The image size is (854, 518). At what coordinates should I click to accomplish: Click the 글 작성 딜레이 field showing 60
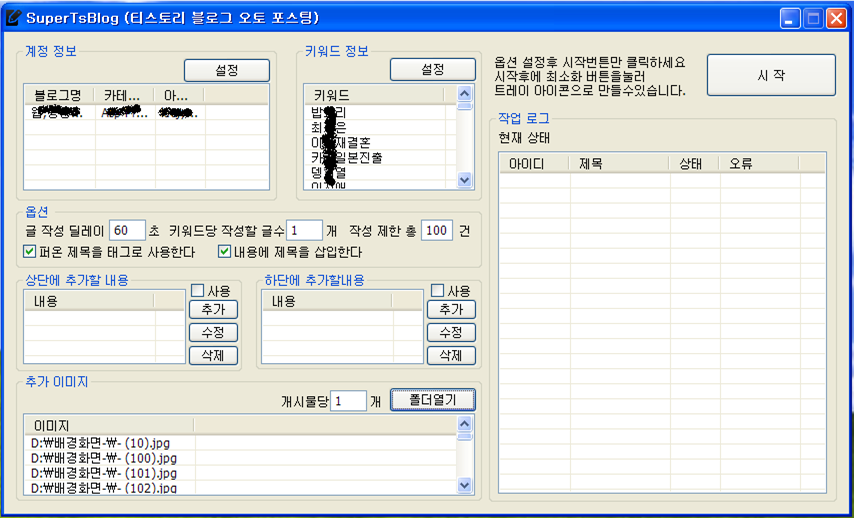pyautogui.click(x=127, y=230)
